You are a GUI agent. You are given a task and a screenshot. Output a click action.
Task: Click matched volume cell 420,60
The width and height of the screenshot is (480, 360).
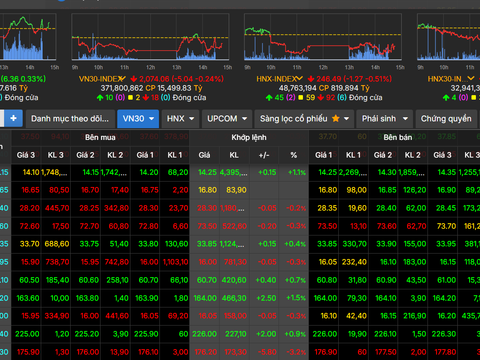[x=234, y=280]
